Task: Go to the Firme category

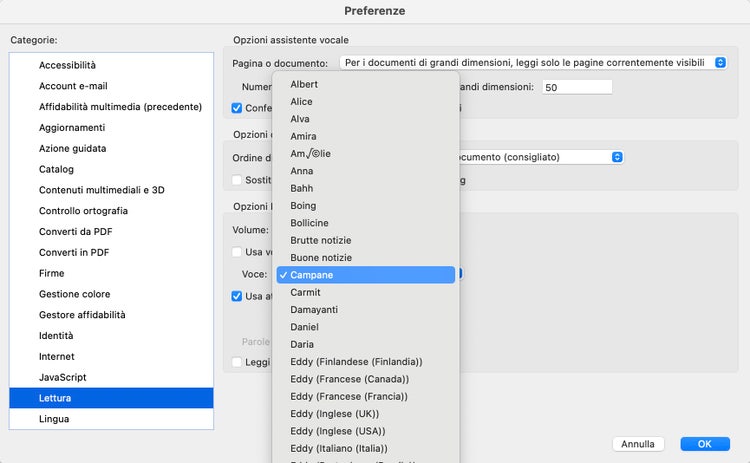Action: coord(52,273)
